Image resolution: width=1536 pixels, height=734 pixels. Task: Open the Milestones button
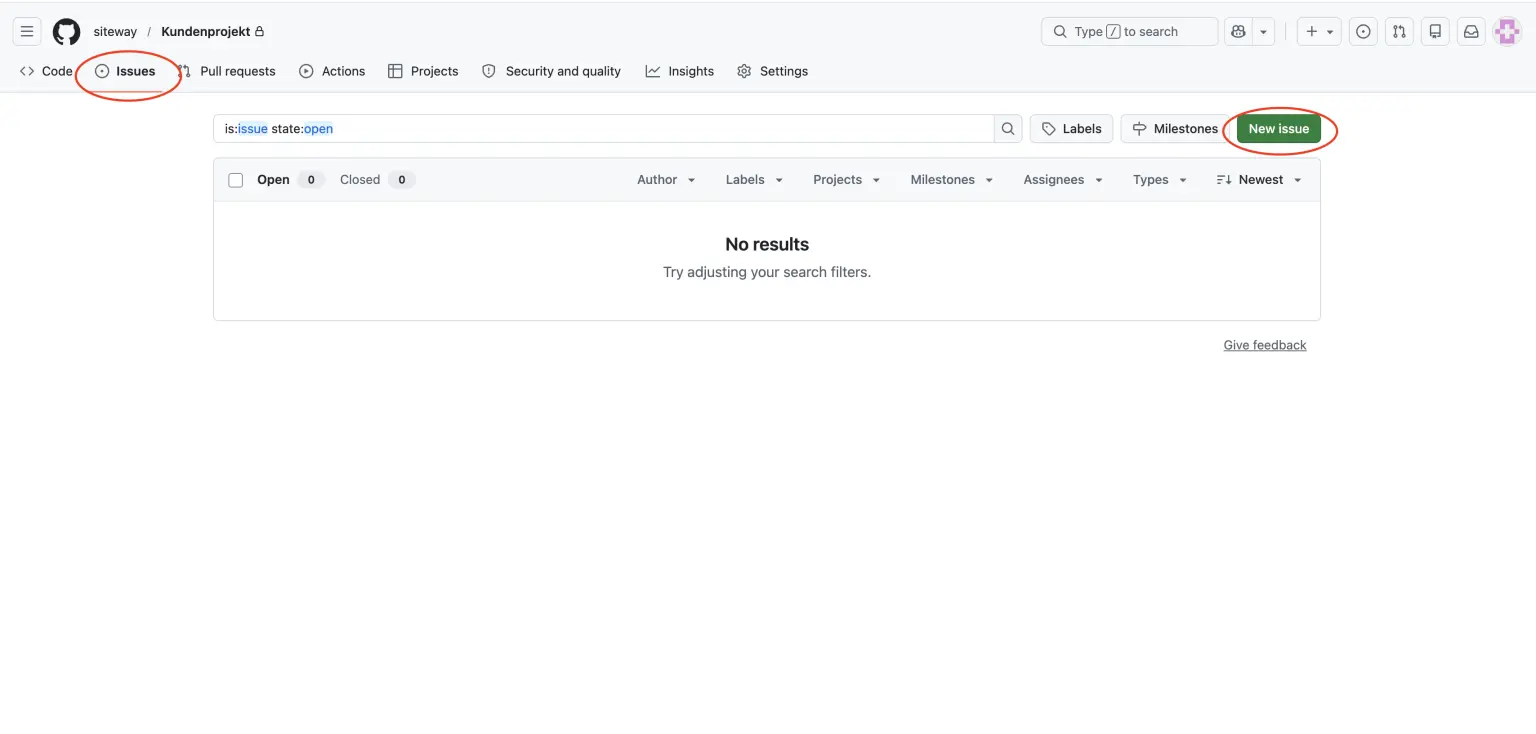pyautogui.click(x=1175, y=129)
